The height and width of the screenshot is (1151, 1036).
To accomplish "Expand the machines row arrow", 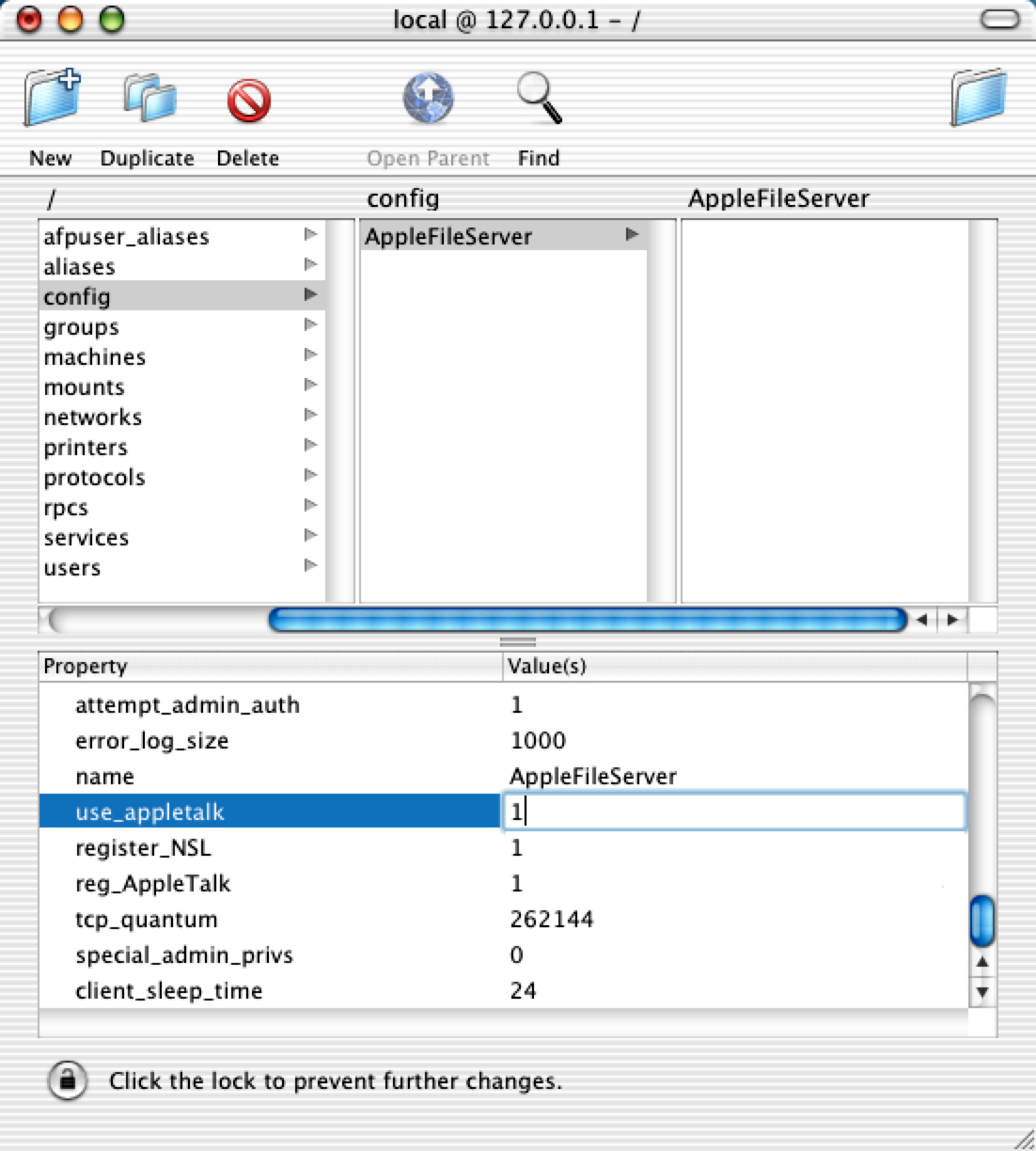I will (x=310, y=355).
